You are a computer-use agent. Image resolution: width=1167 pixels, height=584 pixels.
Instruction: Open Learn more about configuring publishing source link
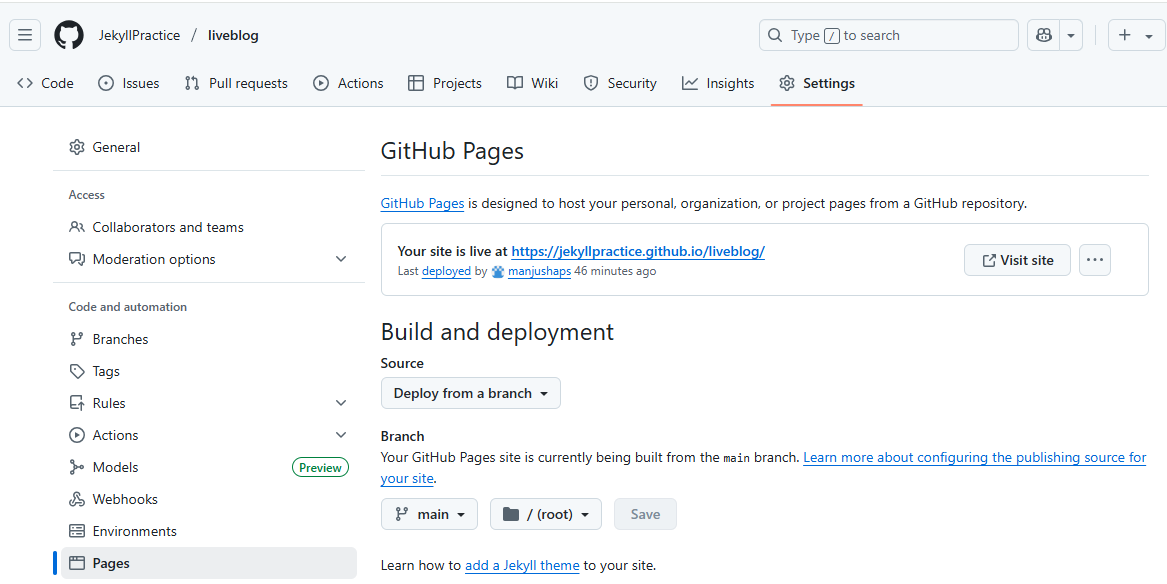click(974, 458)
